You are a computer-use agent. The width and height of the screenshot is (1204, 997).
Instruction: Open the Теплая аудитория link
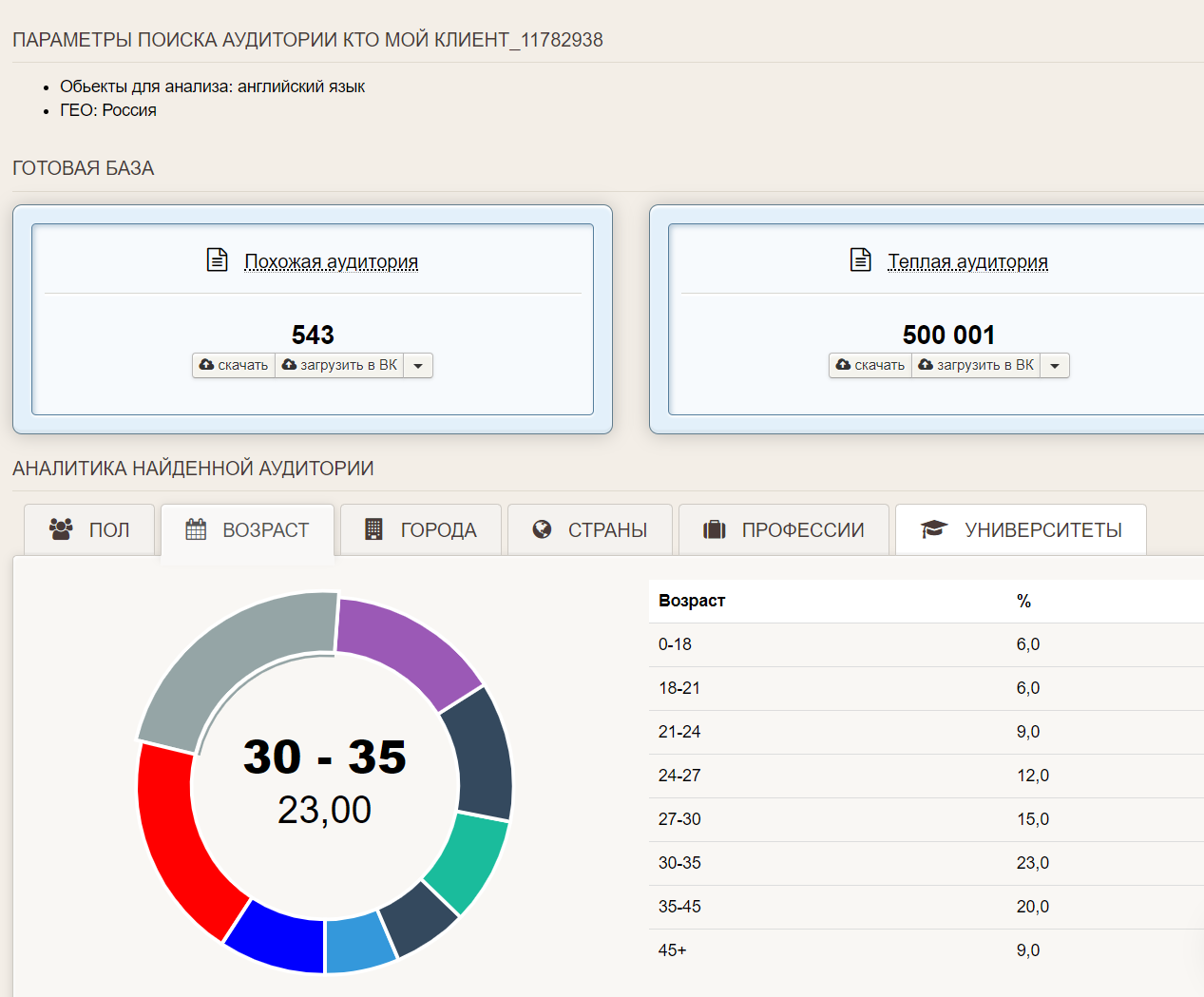[967, 261]
